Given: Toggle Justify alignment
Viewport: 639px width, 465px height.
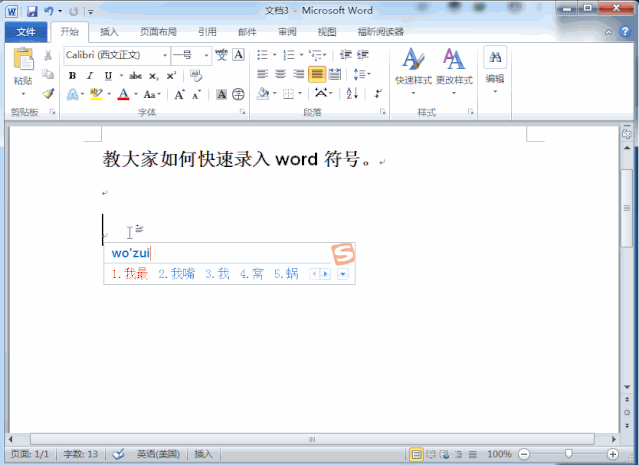Looking at the screenshot, I should pyautogui.click(x=317, y=74).
